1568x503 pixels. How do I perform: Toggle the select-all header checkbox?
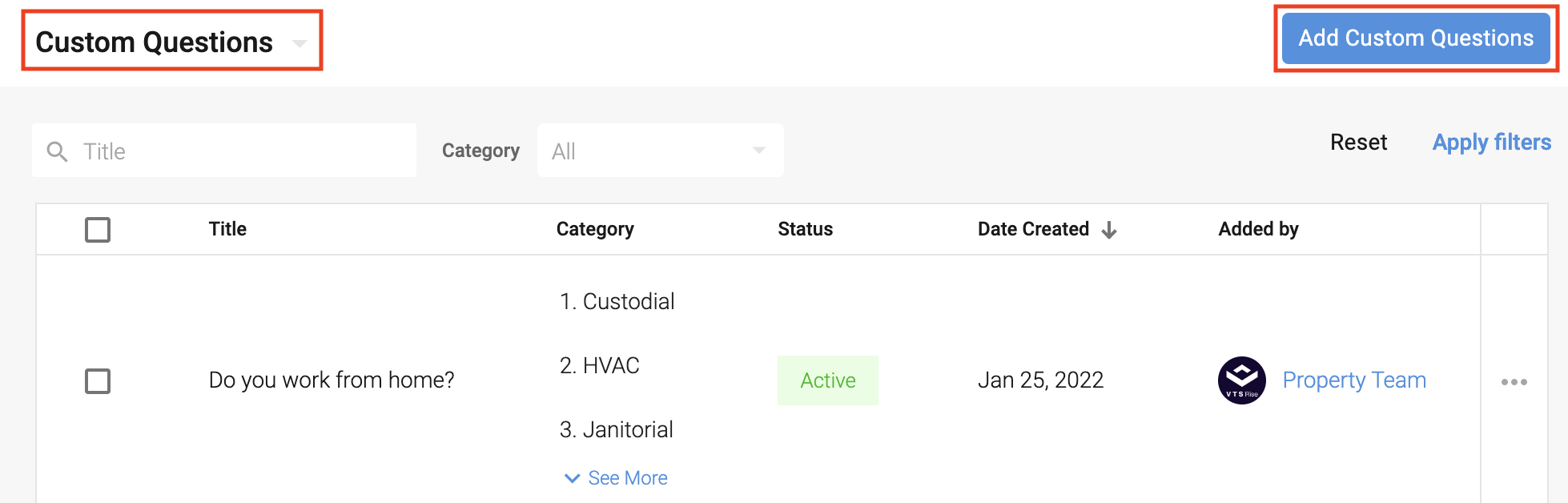(98, 230)
